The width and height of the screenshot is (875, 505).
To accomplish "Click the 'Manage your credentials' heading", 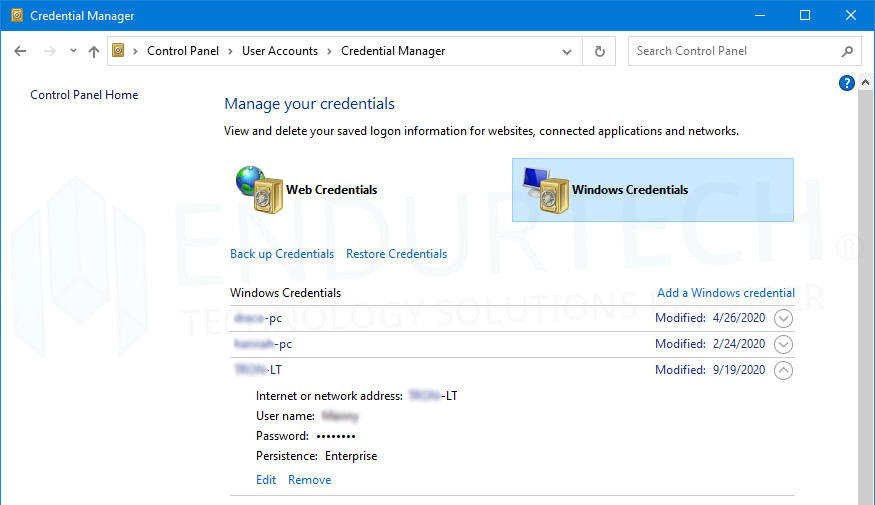I will point(309,104).
